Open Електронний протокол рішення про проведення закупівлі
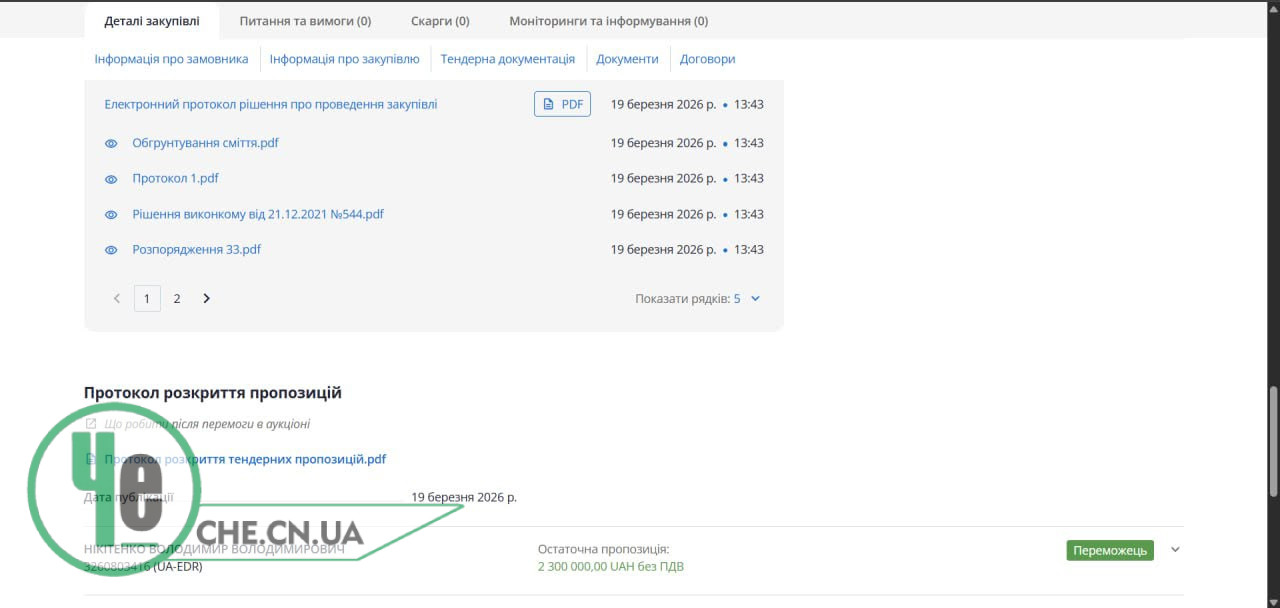 [x=271, y=104]
